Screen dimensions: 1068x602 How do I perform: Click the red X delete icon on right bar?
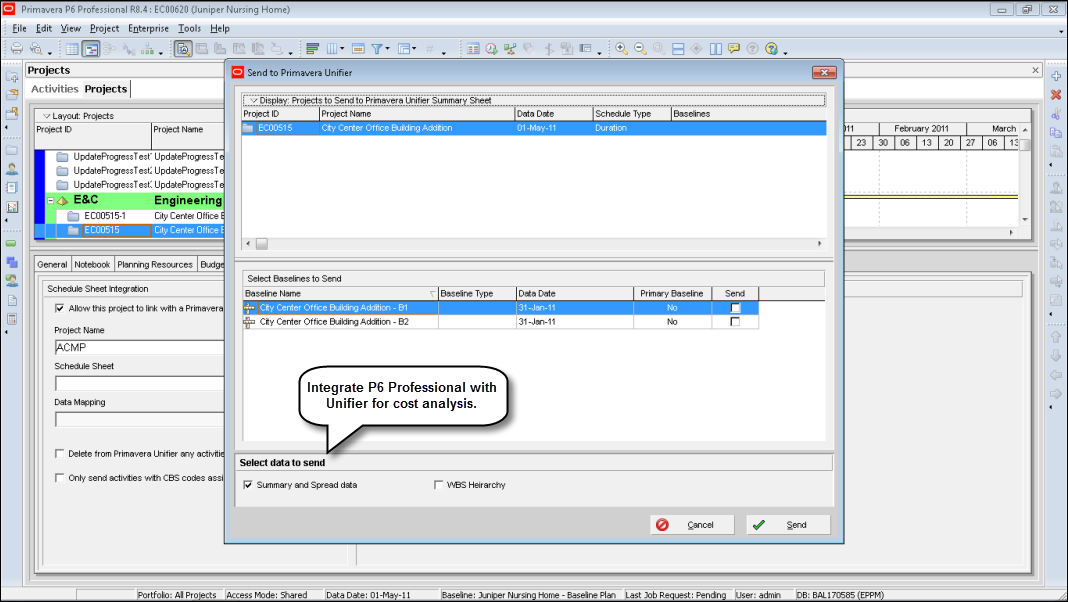pyautogui.click(x=1056, y=95)
